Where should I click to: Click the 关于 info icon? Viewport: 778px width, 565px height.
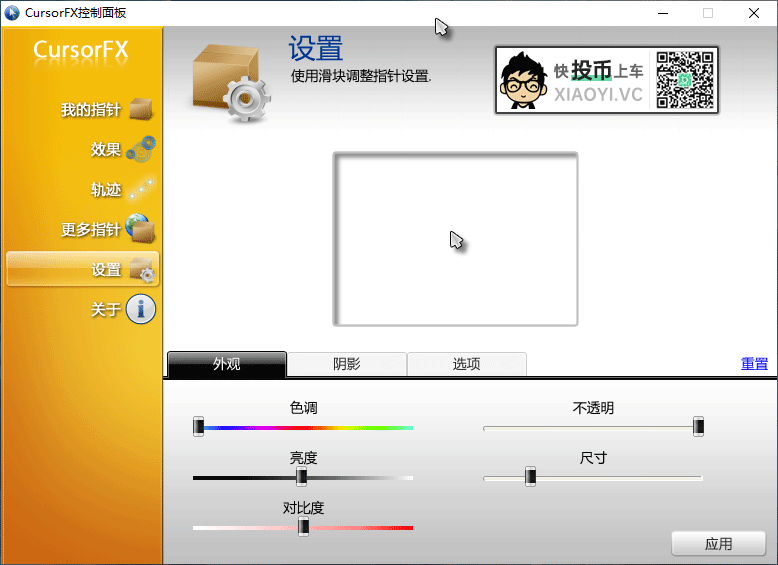click(x=141, y=309)
